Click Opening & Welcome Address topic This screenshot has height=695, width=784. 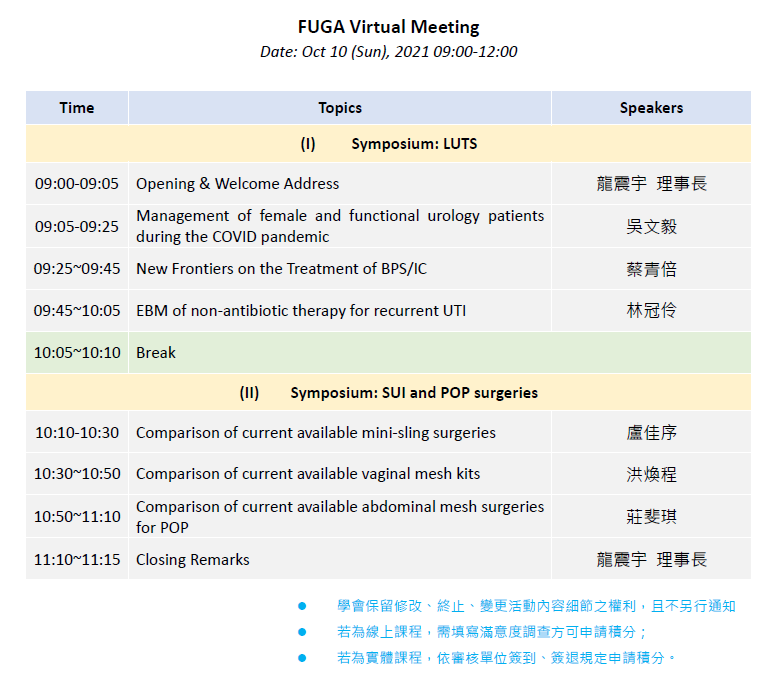click(238, 184)
